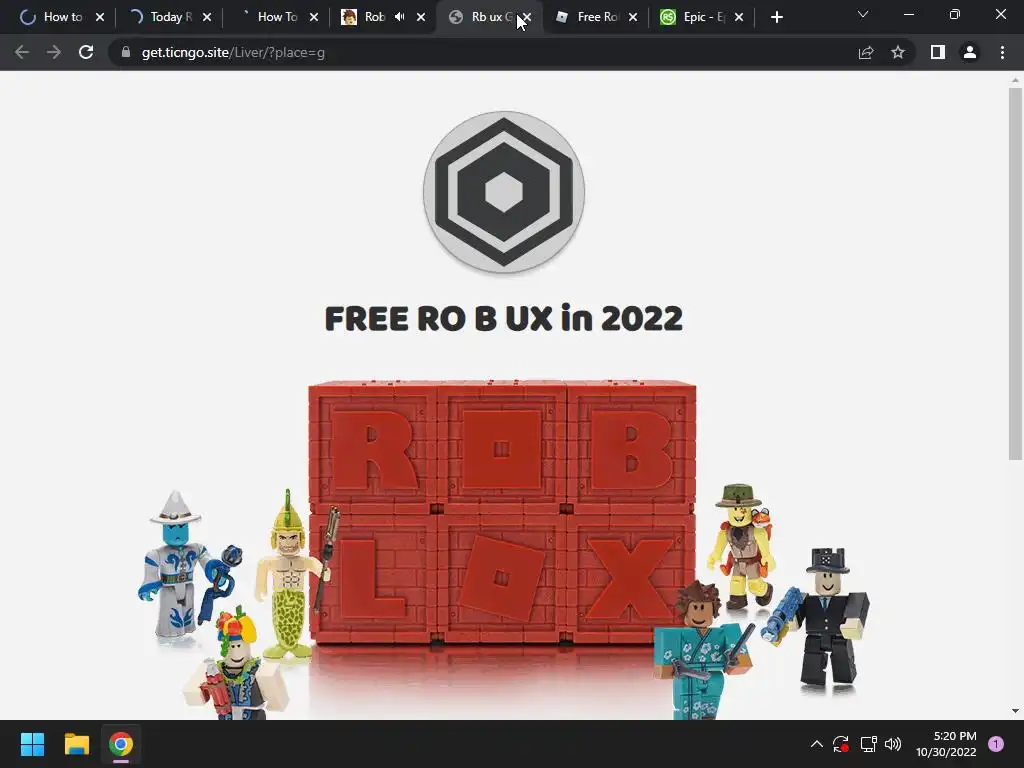Image resolution: width=1024 pixels, height=768 pixels.
Task: Minimize the Chrome window
Action: [x=908, y=14]
